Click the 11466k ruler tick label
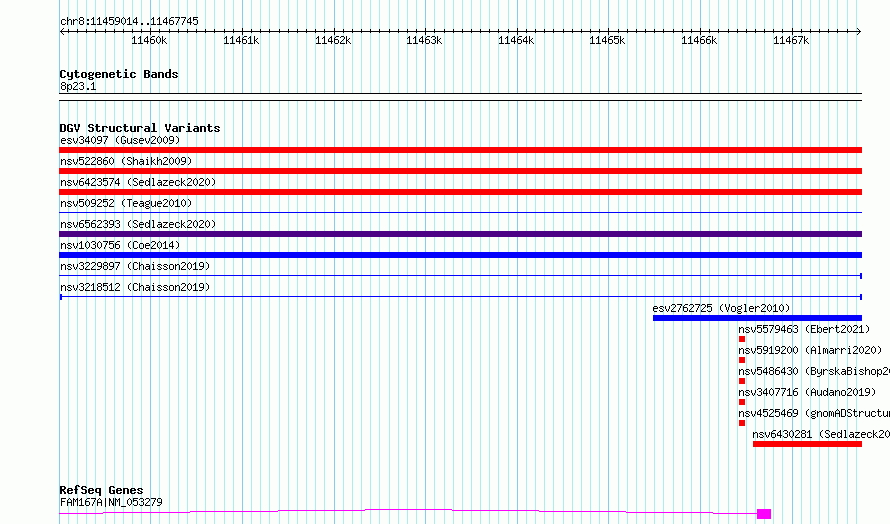 [699, 40]
